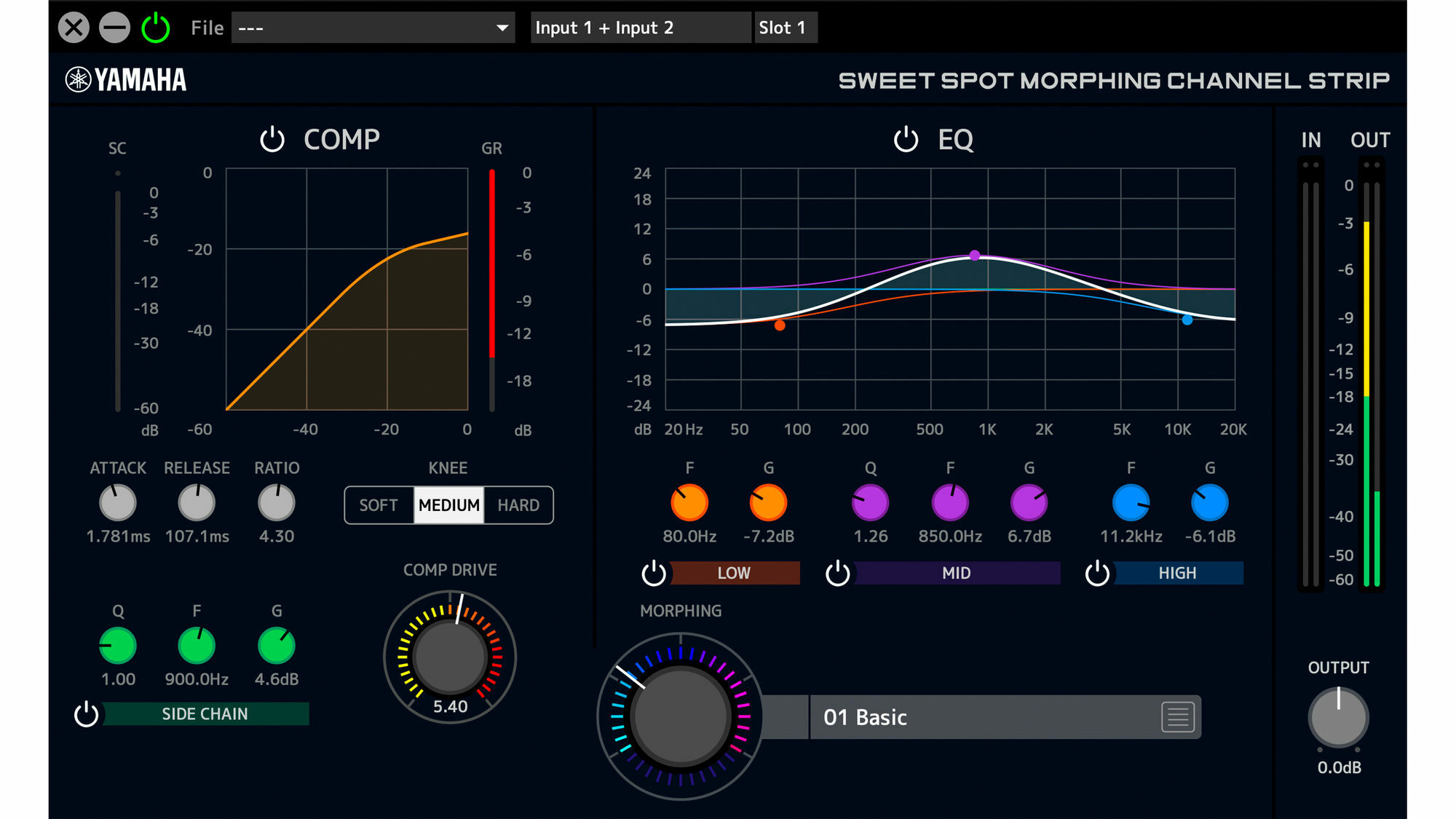The width and height of the screenshot is (1456, 819).
Task: Close the plugin with the X button
Action: (x=74, y=28)
